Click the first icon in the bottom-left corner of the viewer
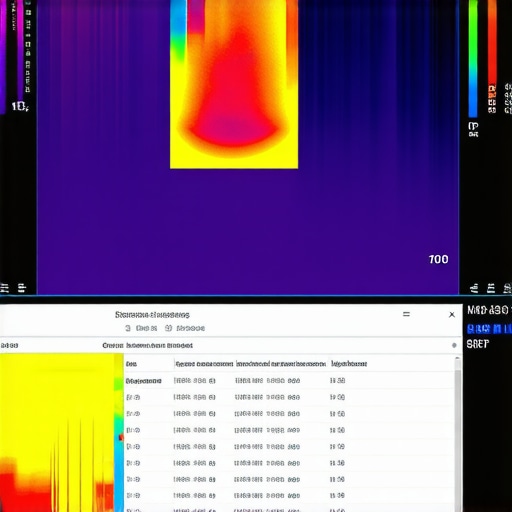This screenshot has height=512, width=512. [5, 288]
